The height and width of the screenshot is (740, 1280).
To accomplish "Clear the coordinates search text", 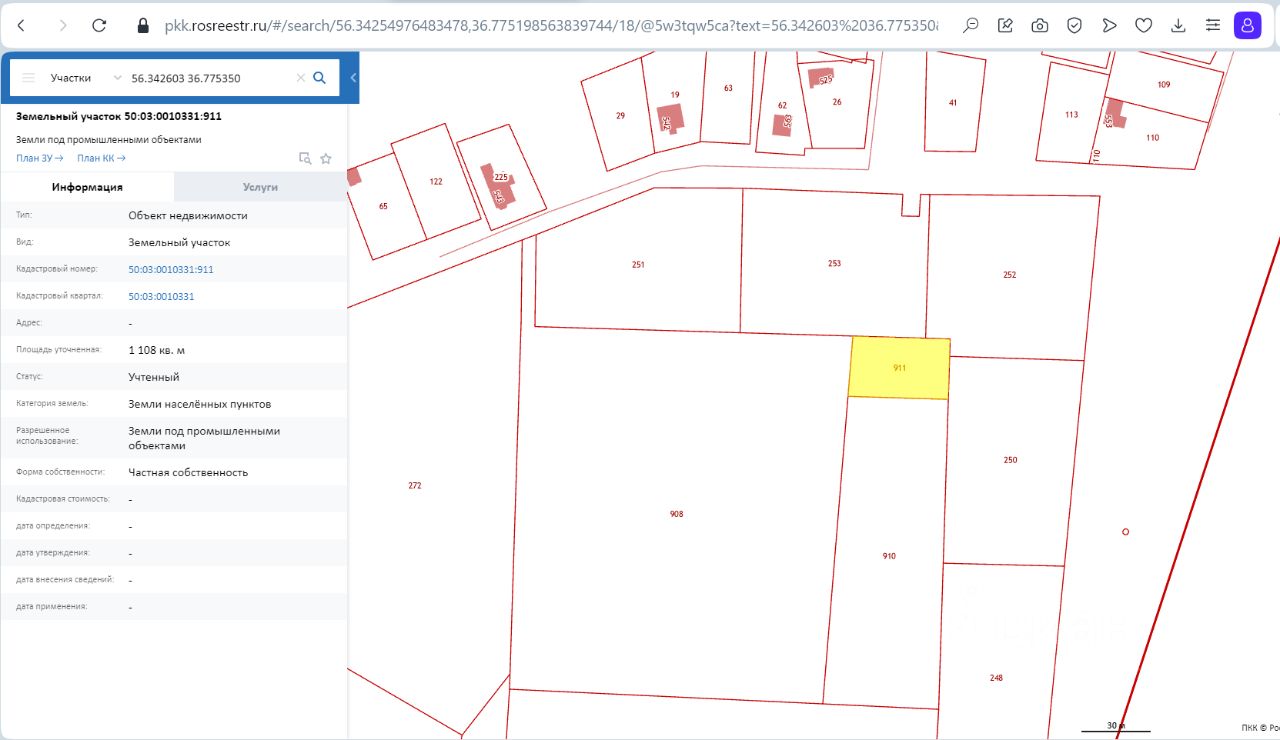I will coord(300,78).
